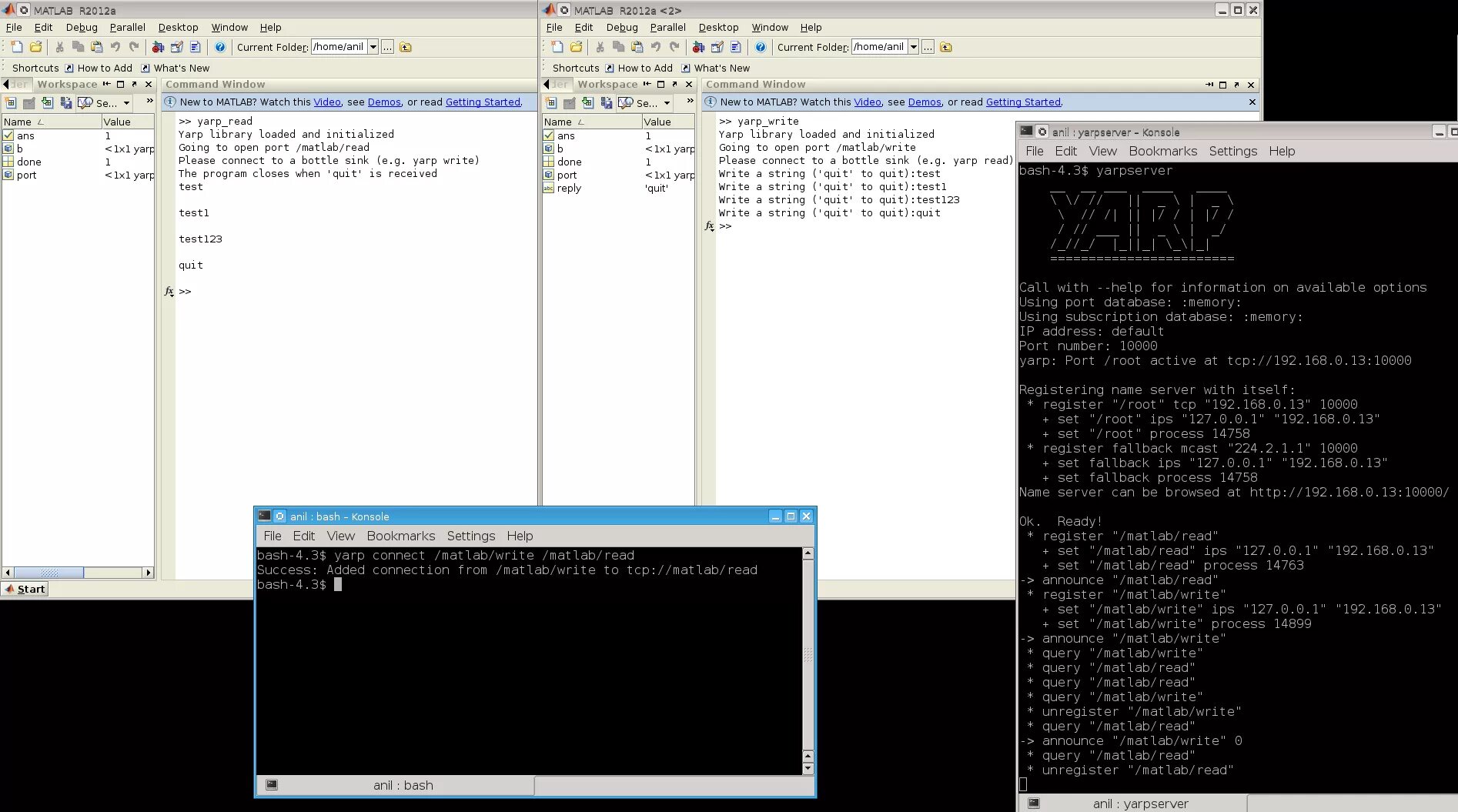Show more Workspace tools in MATLAB <2> window

pyautogui.click(x=691, y=101)
